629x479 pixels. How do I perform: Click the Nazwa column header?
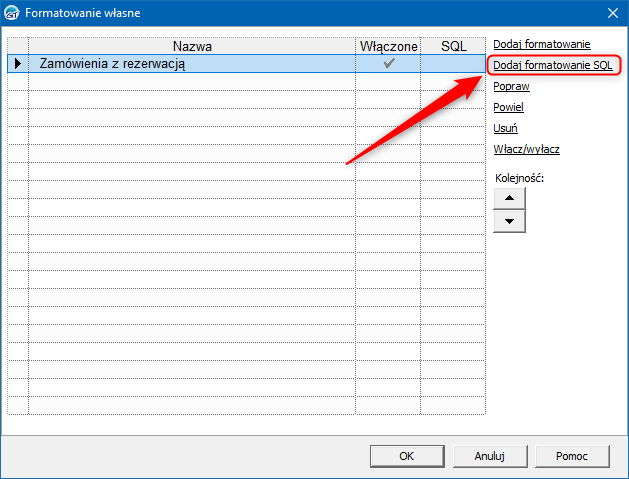(192, 46)
